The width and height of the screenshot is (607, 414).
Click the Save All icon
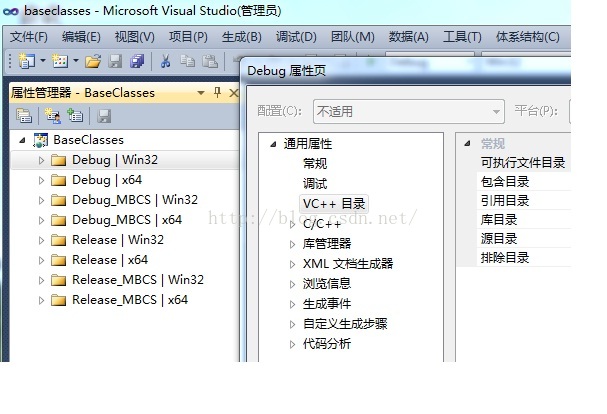(137, 61)
